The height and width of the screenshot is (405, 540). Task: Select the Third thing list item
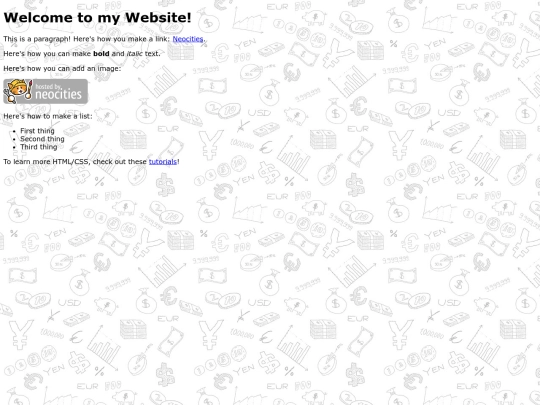(x=39, y=147)
